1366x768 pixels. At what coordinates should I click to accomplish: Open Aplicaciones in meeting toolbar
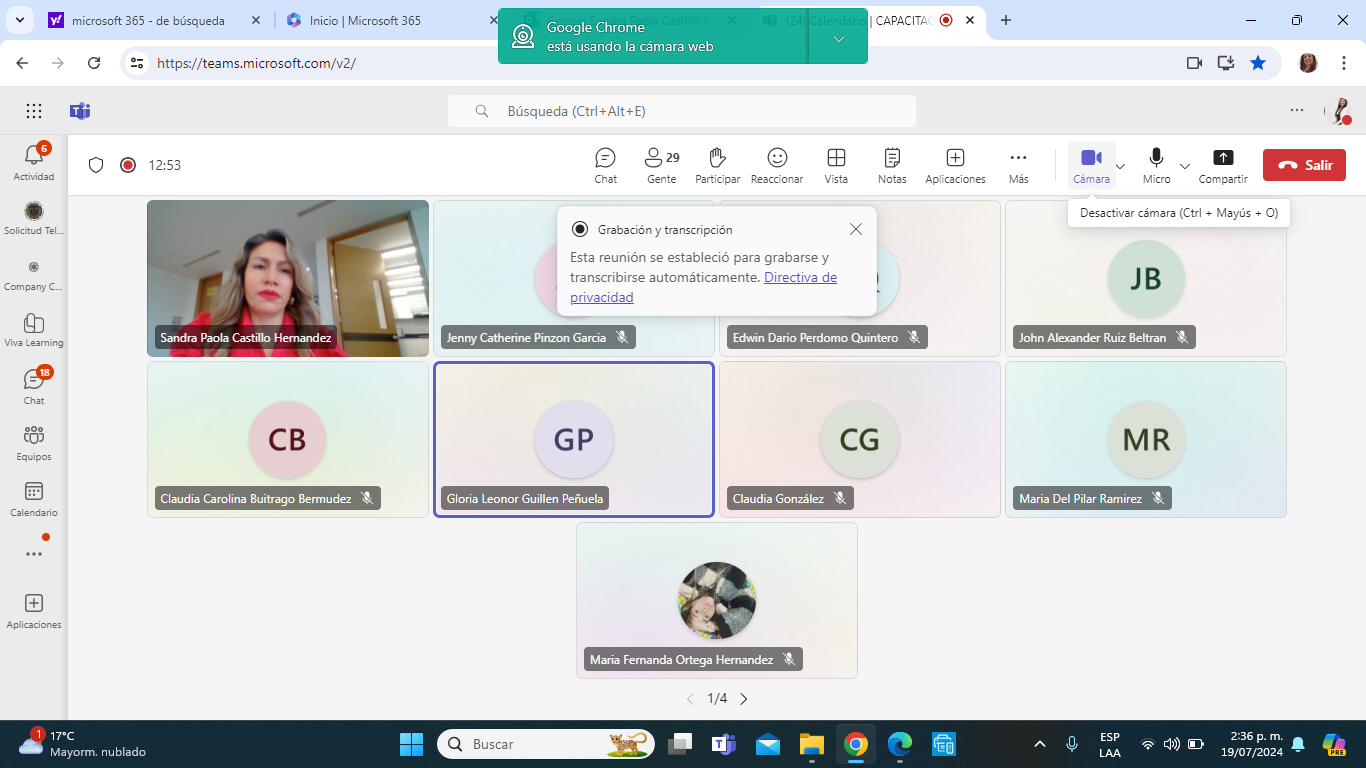point(955,165)
